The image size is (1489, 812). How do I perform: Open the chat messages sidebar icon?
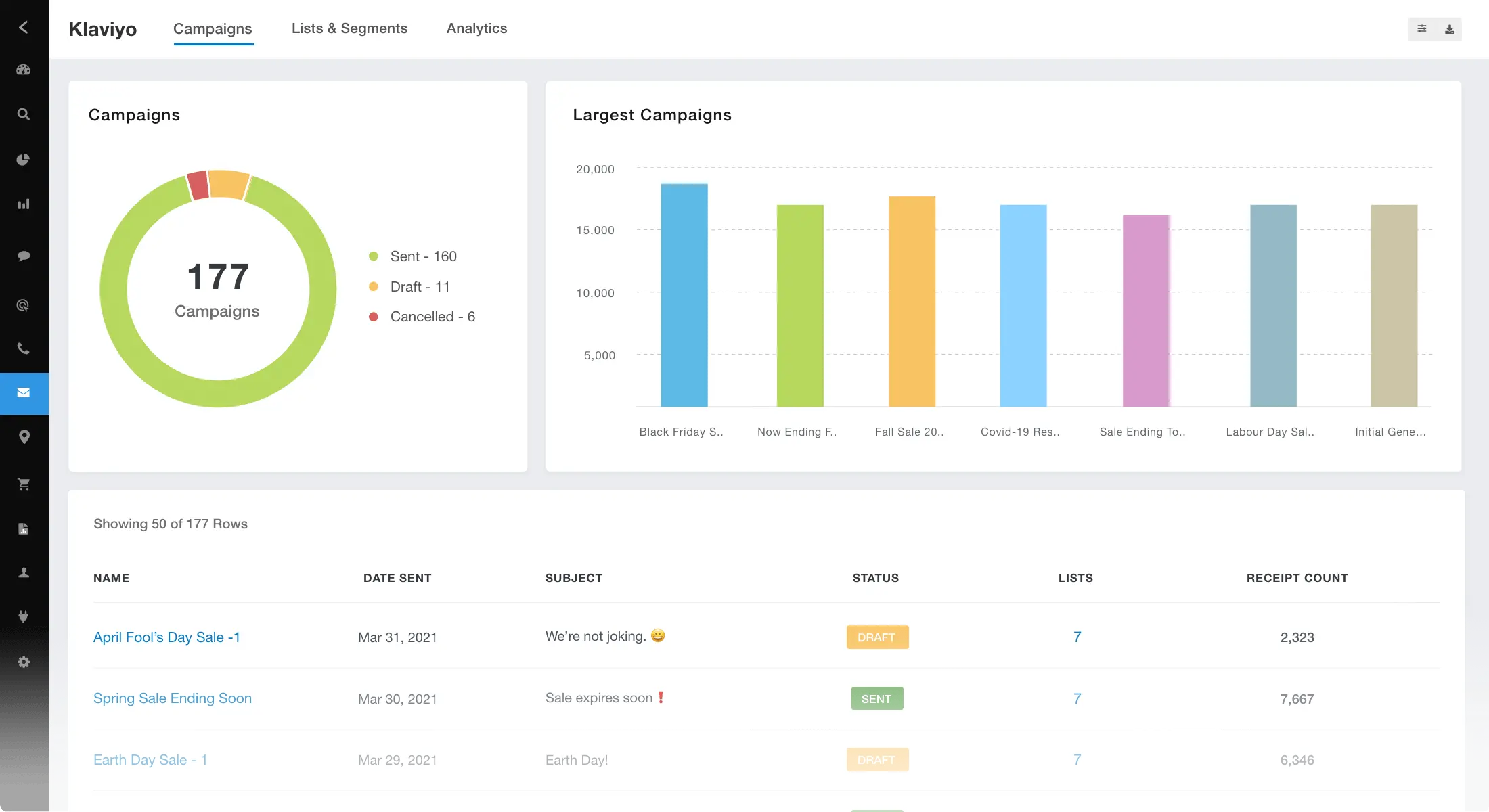pos(24,255)
